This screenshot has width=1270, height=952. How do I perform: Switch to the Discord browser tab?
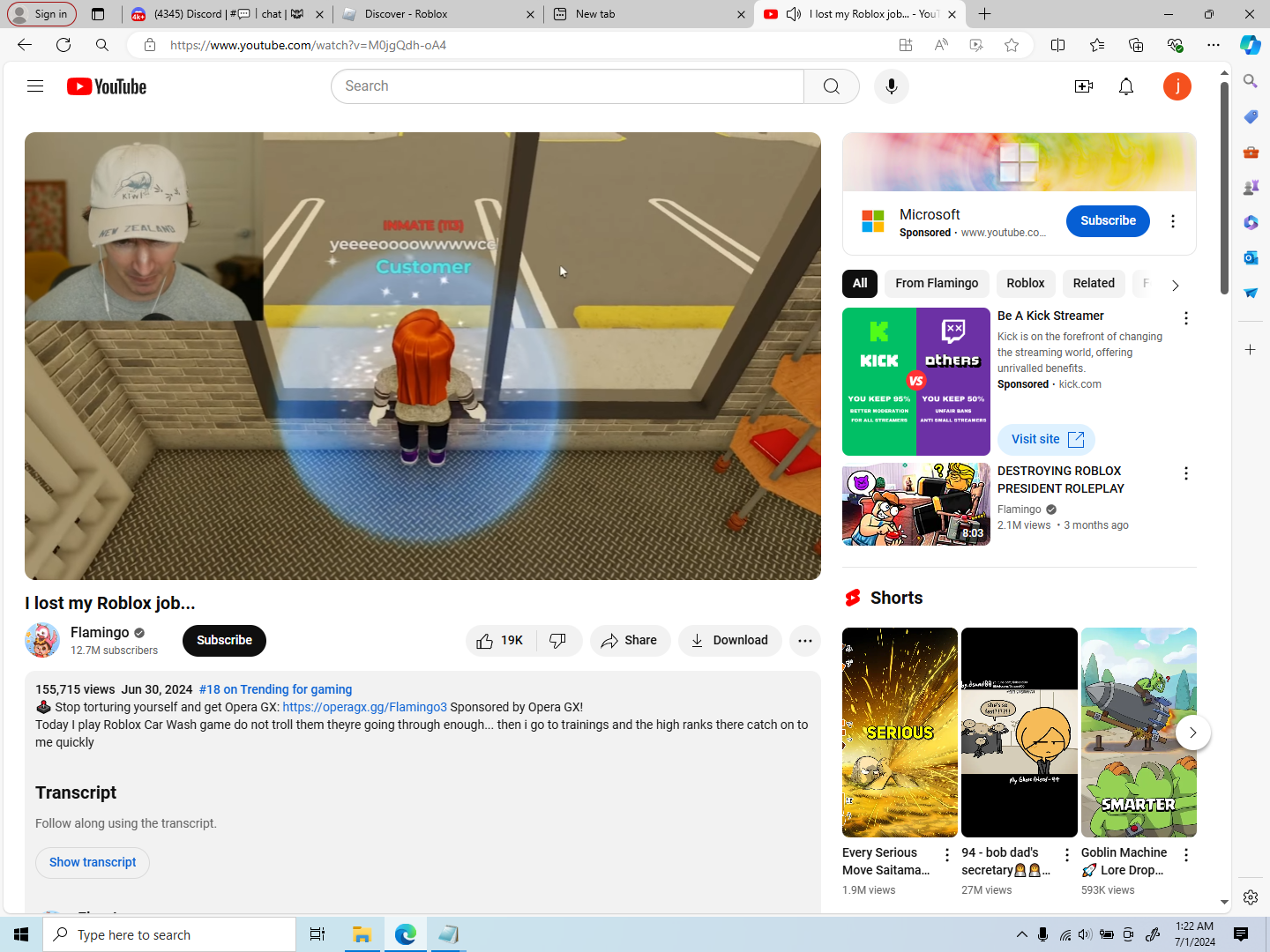[227, 14]
